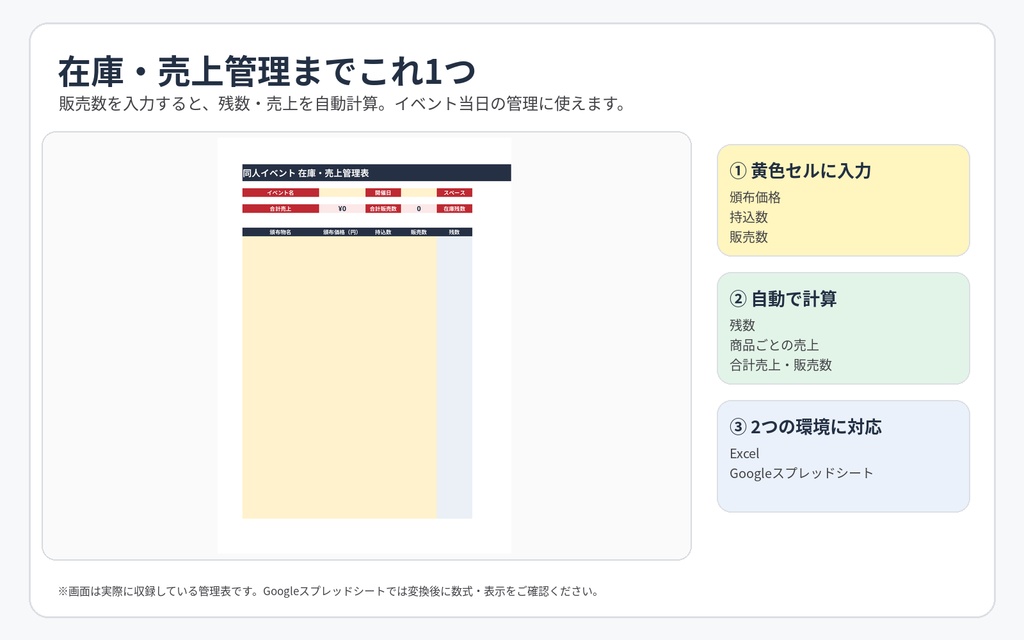The width and height of the screenshot is (1024, 640).
Task: Click 販売数 in the yellow card
Action: click(748, 237)
